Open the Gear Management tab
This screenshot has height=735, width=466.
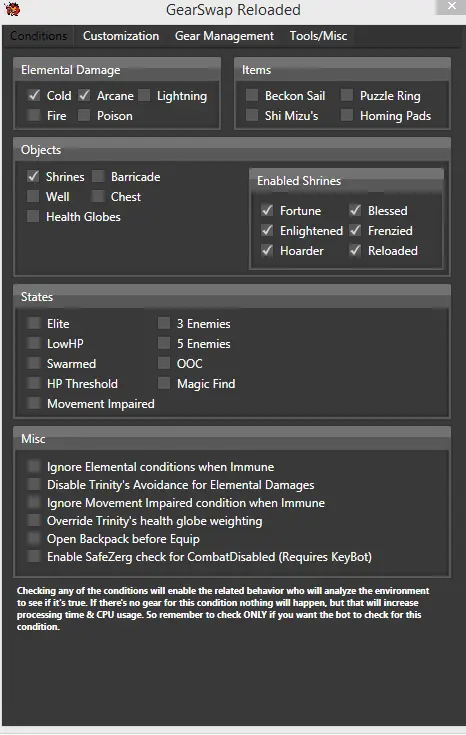(224, 36)
